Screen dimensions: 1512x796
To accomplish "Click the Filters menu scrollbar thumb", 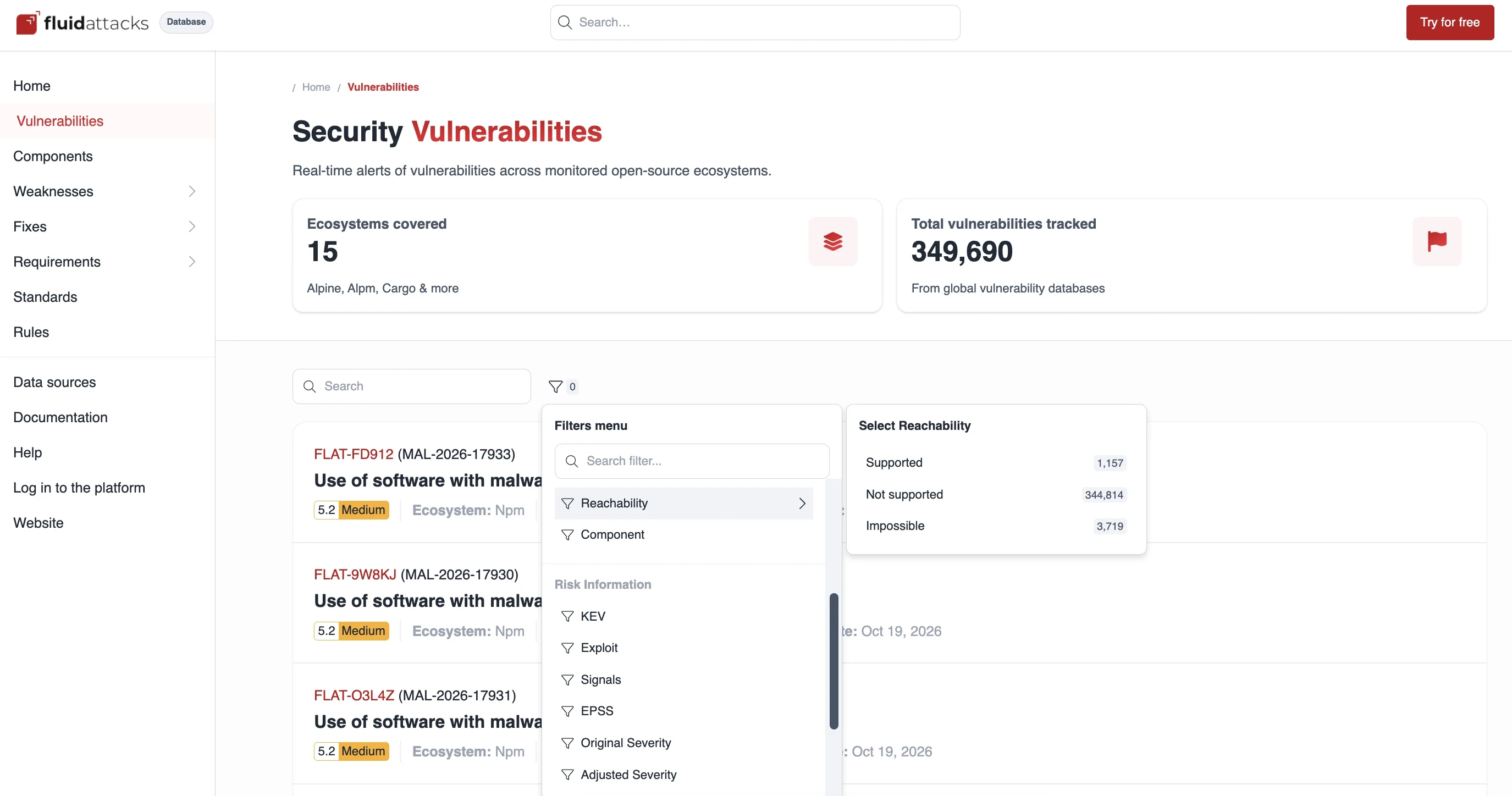I will pos(834,661).
